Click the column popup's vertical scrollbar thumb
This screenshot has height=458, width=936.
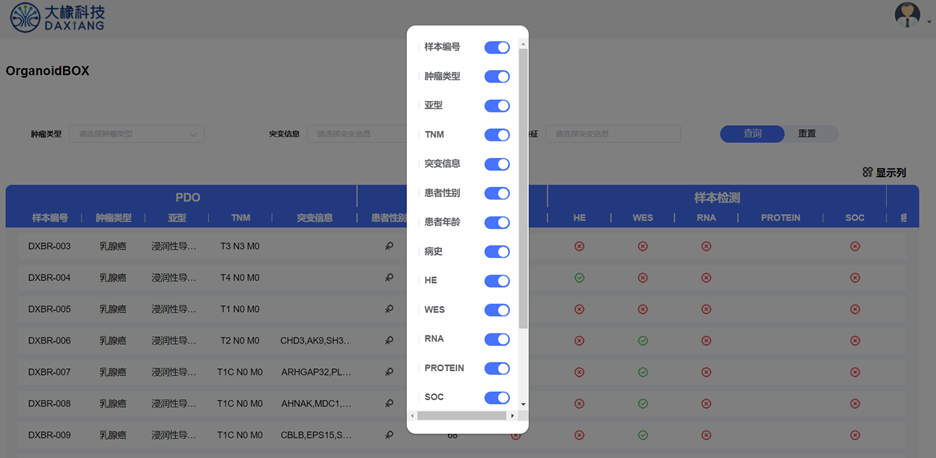[x=524, y=188]
